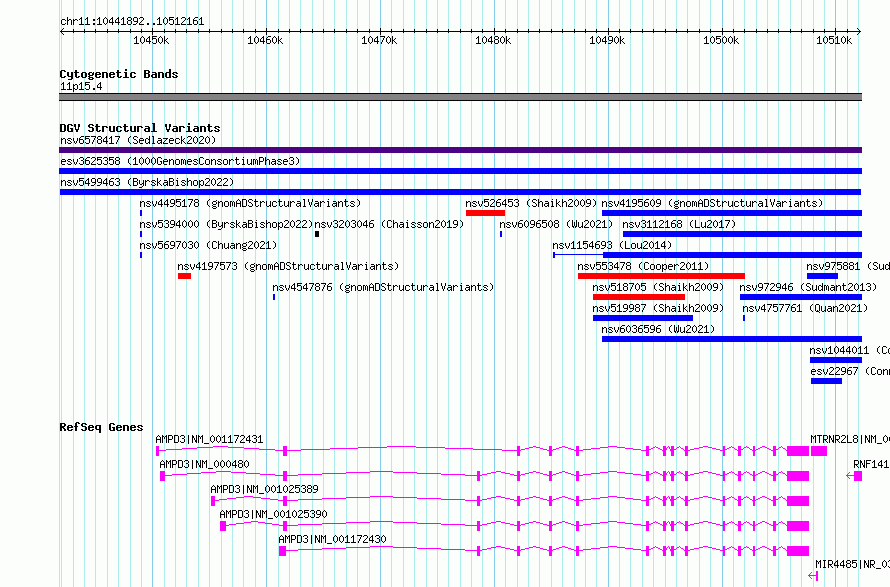890x587 pixels.
Task: Click nsv3203046 (Chaisson2019) label
Action: point(389,224)
